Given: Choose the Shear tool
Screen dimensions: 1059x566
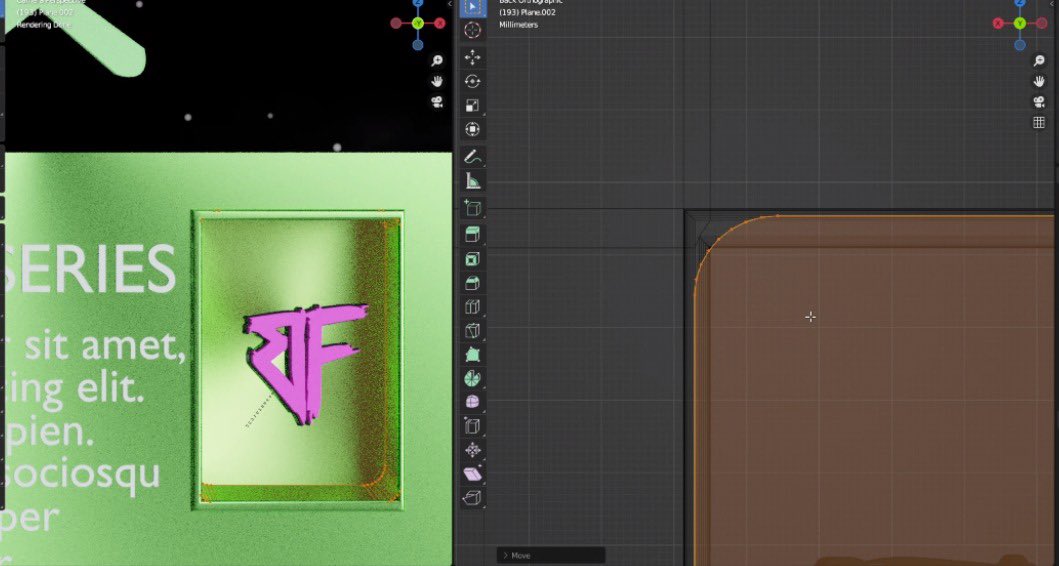Looking at the screenshot, I should [472, 474].
